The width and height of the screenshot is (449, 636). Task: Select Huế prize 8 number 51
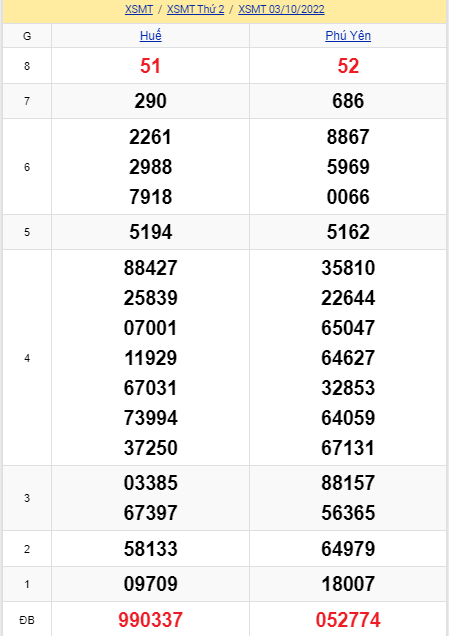[150, 66]
